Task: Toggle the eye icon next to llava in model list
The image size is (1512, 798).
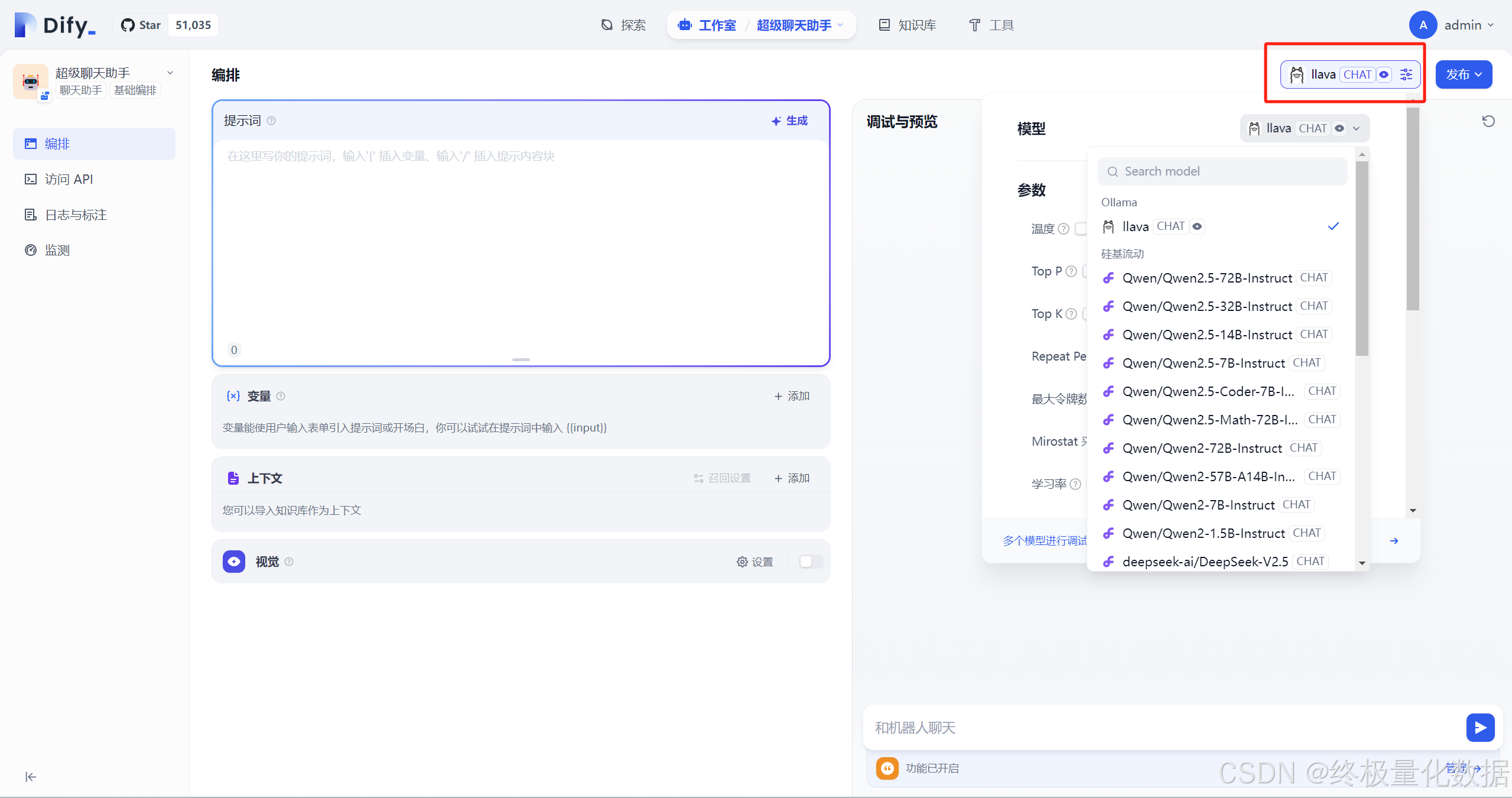Action: point(1196,226)
